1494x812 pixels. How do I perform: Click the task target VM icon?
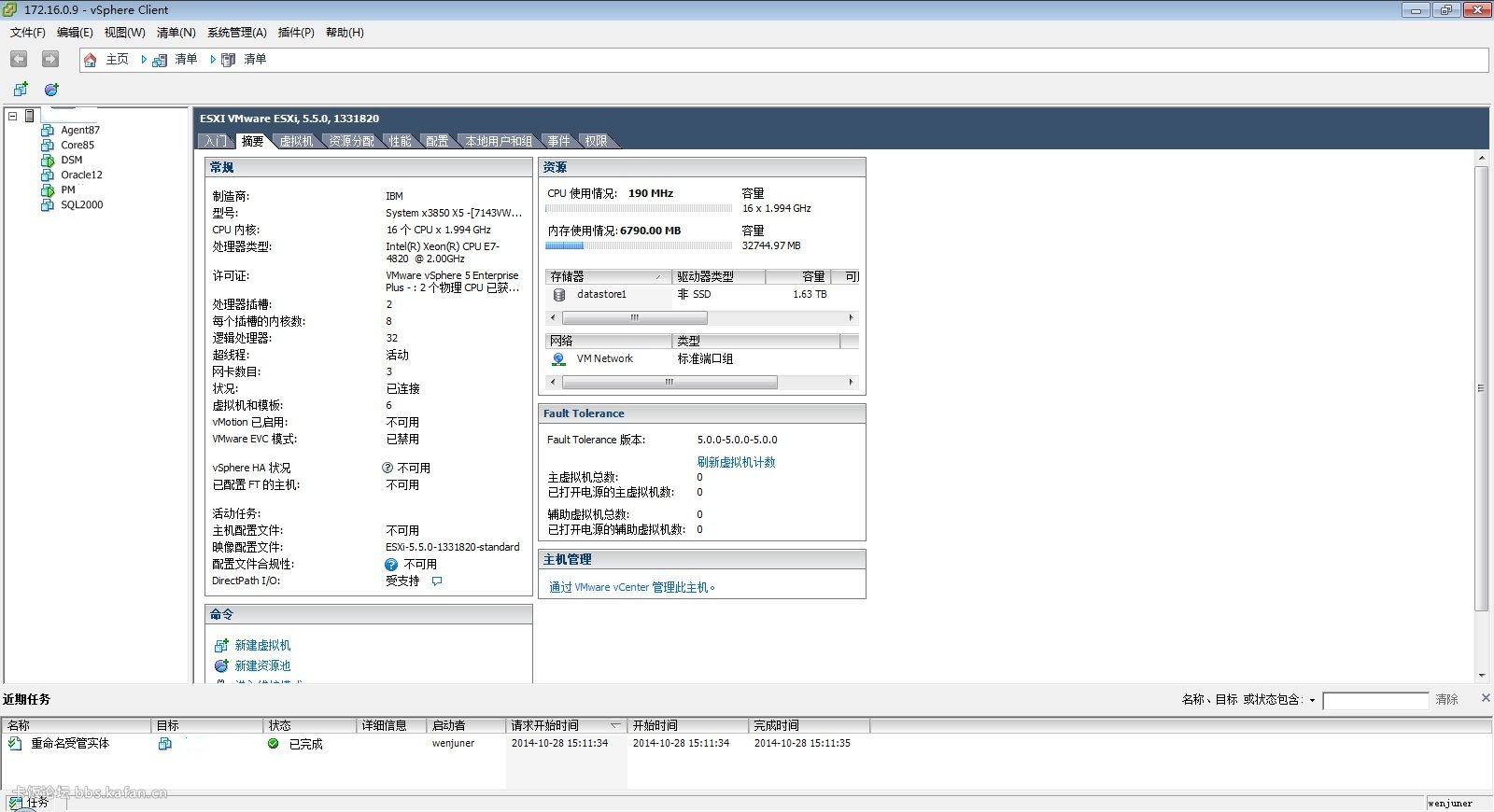pos(165,744)
